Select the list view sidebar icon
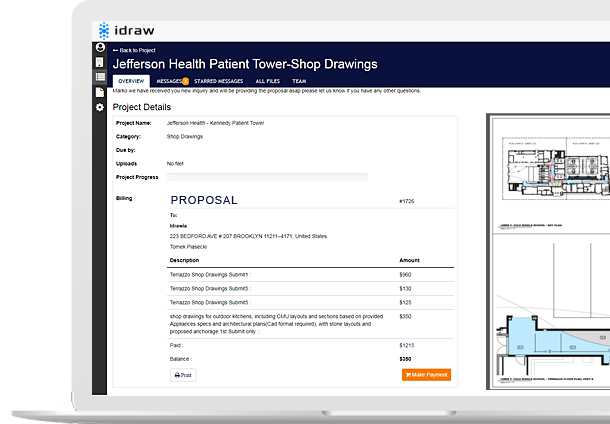610x424 pixels. [100, 77]
